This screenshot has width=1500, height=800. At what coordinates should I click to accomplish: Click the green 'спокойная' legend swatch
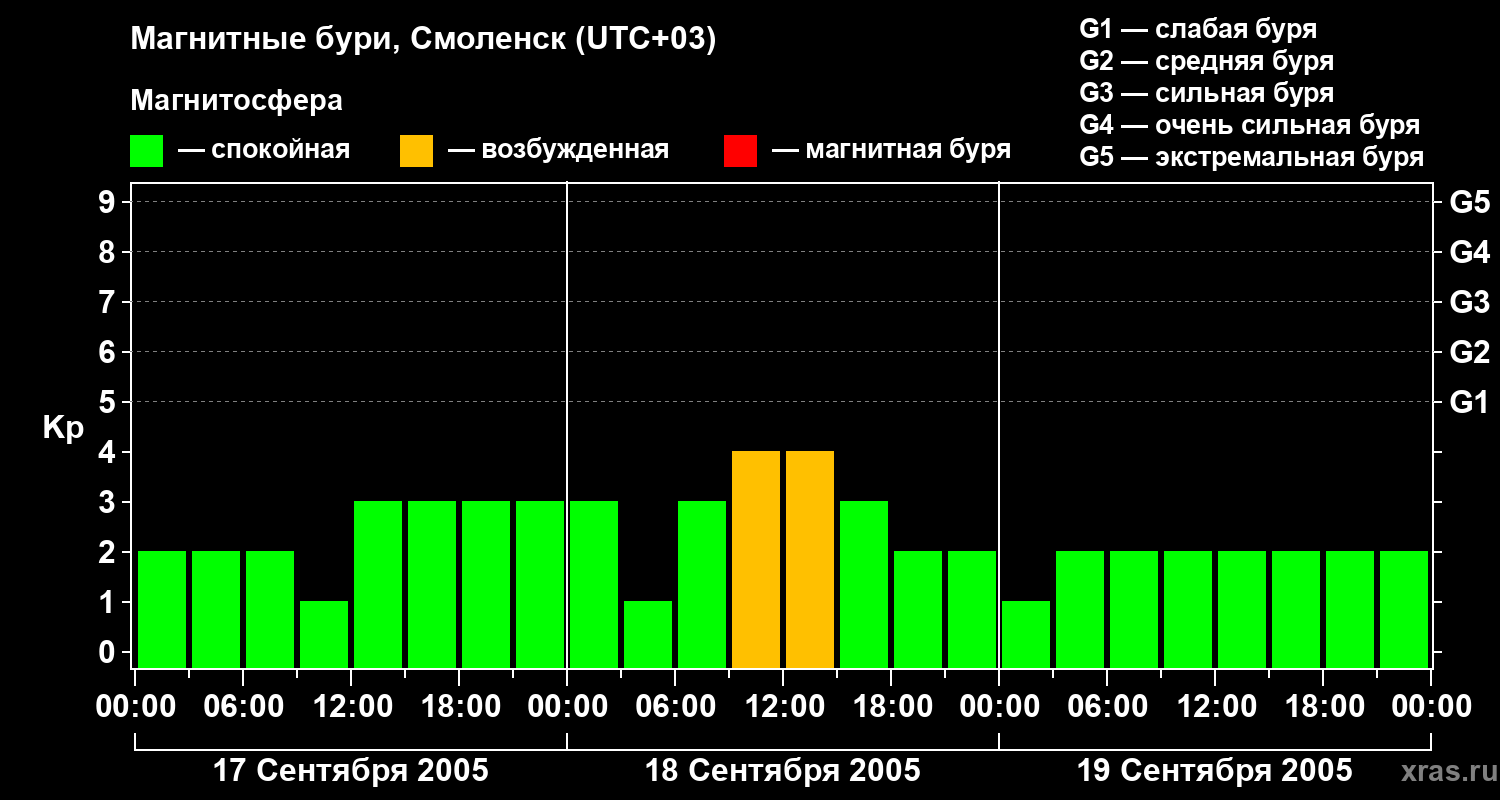coord(146,151)
